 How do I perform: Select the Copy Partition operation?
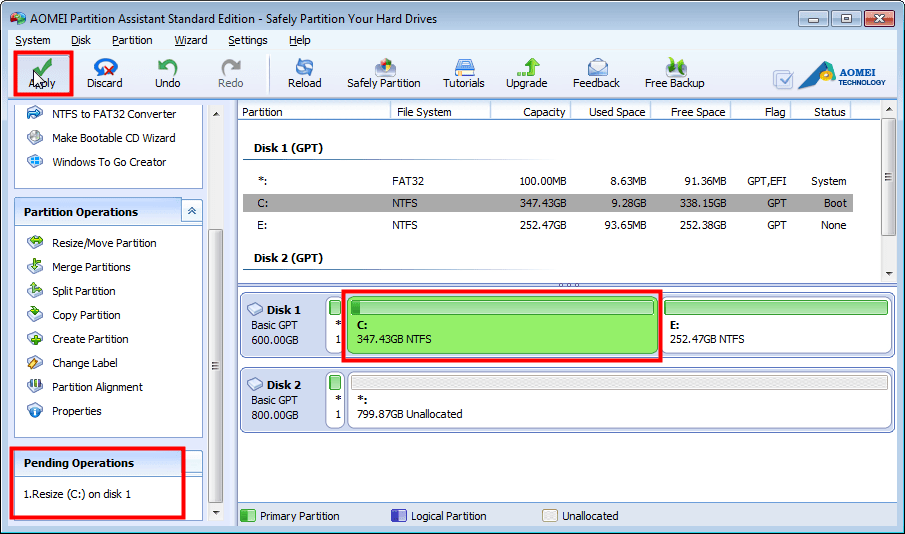pyautogui.click(x=73, y=315)
